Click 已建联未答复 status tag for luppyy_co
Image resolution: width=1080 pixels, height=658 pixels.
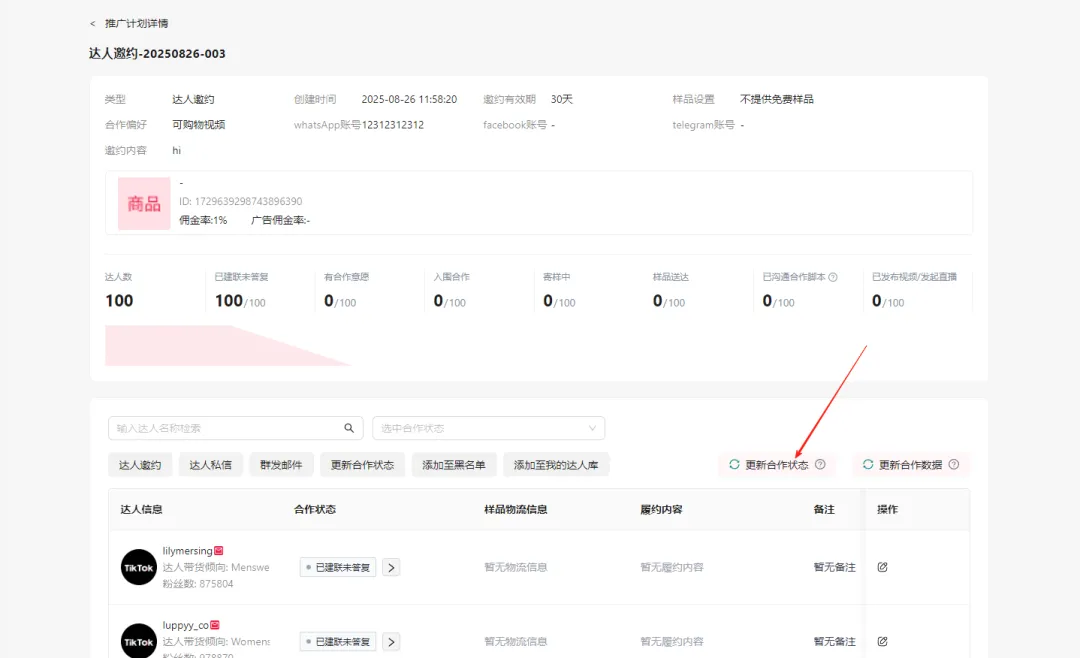(338, 642)
